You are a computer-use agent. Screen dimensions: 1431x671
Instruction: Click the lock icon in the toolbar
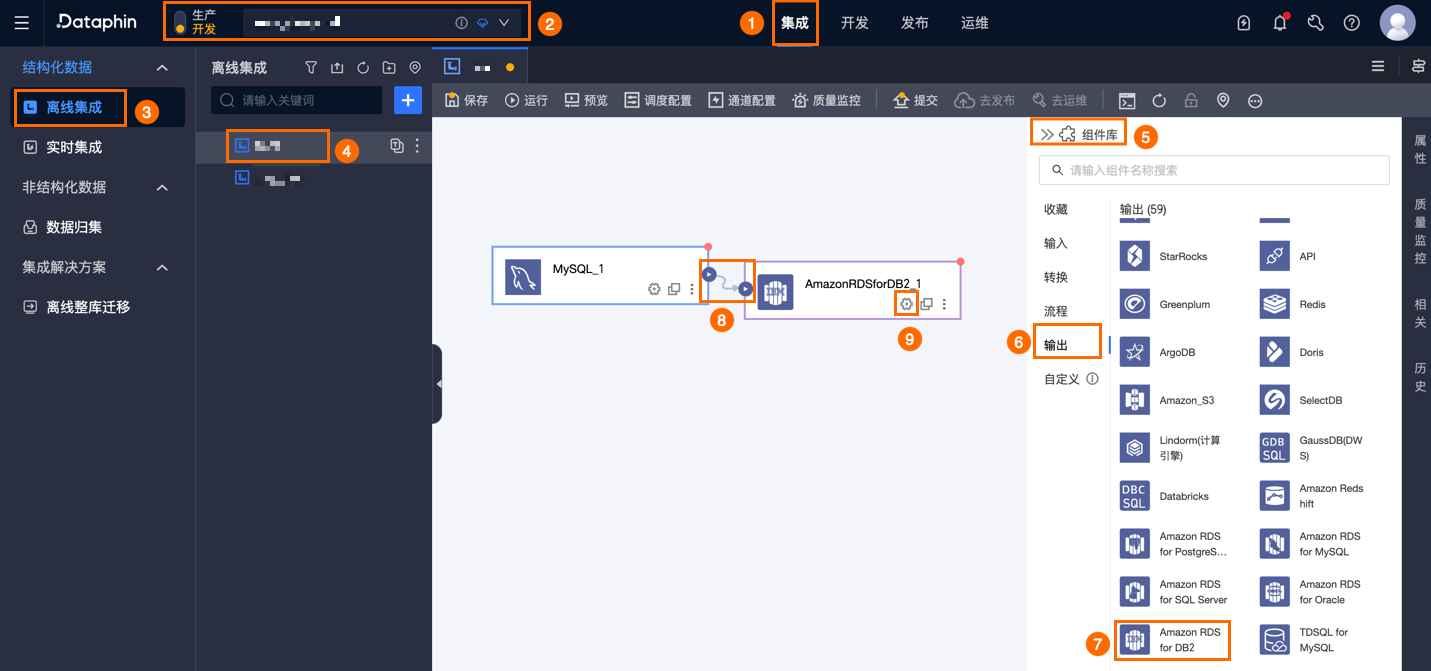point(1191,100)
